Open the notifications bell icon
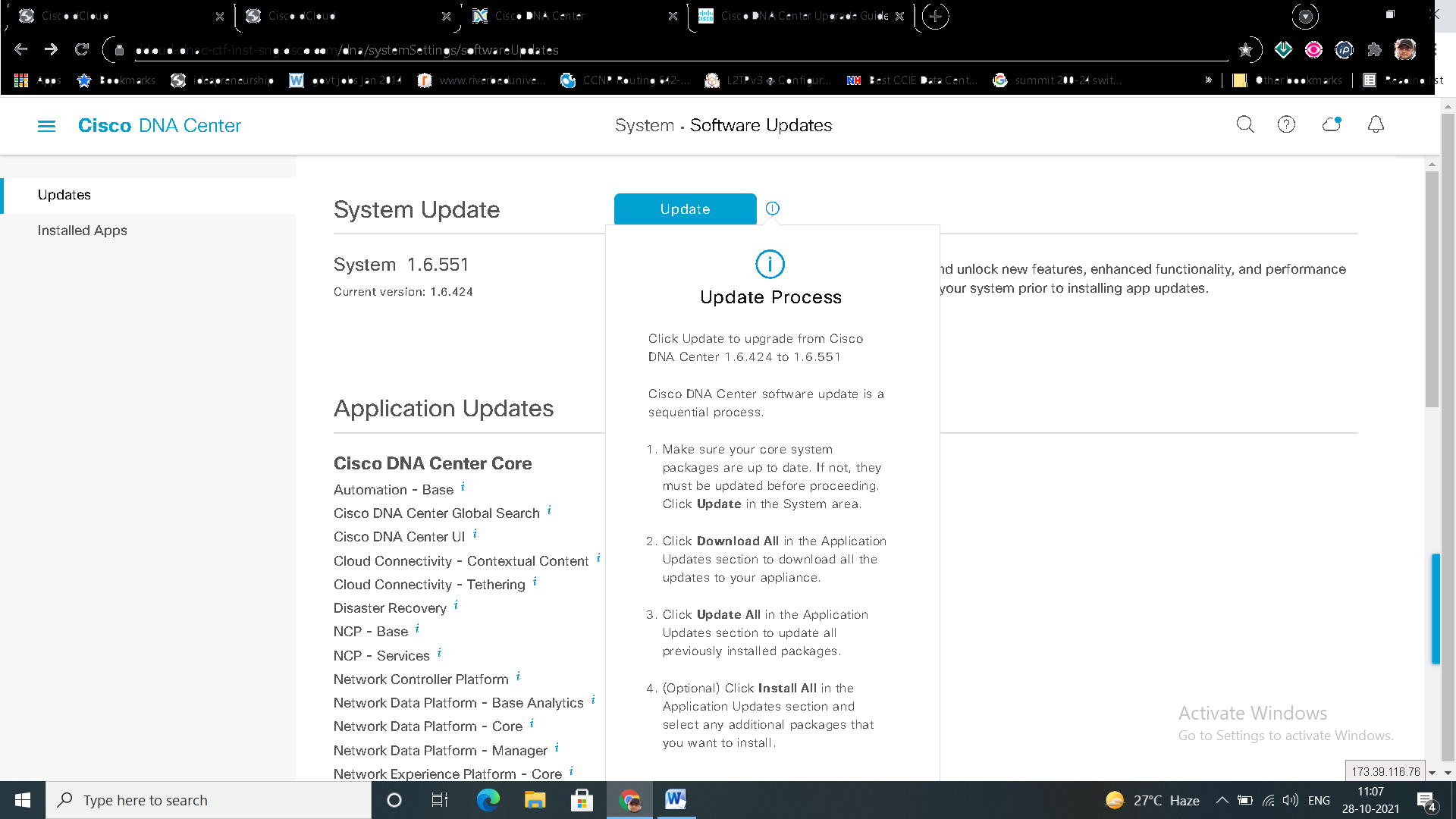Image resolution: width=1456 pixels, height=819 pixels. click(x=1376, y=124)
